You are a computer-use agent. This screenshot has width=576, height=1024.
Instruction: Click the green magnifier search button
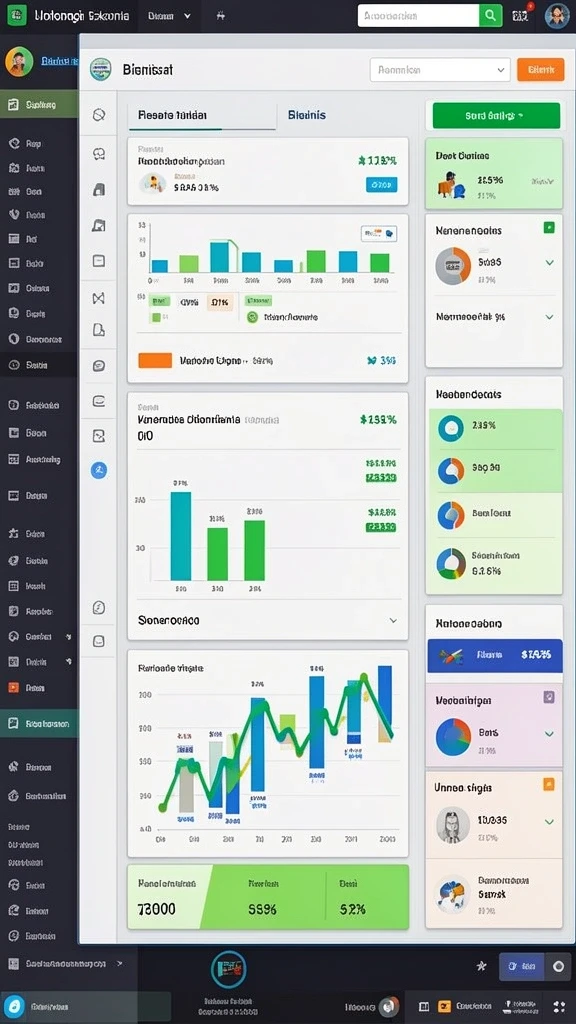(x=490, y=16)
